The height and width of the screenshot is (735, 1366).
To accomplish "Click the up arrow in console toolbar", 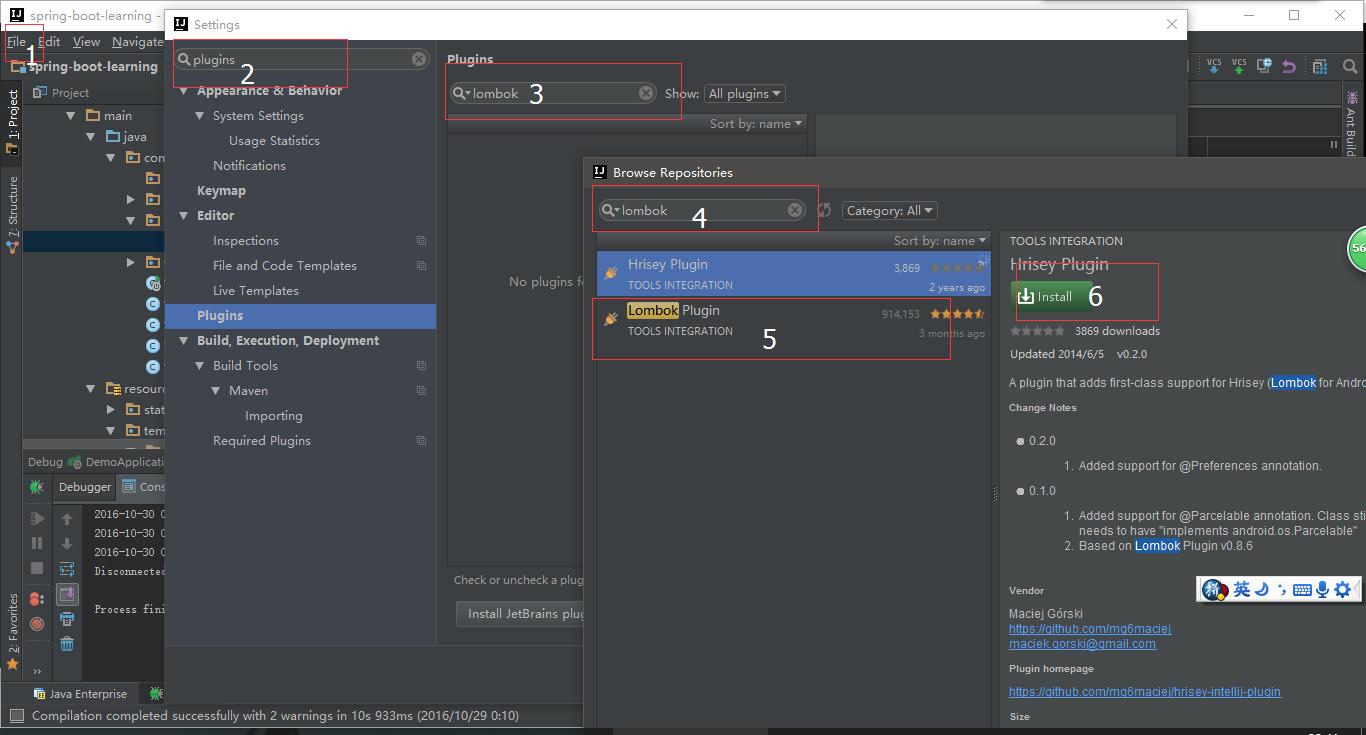I will point(67,518).
